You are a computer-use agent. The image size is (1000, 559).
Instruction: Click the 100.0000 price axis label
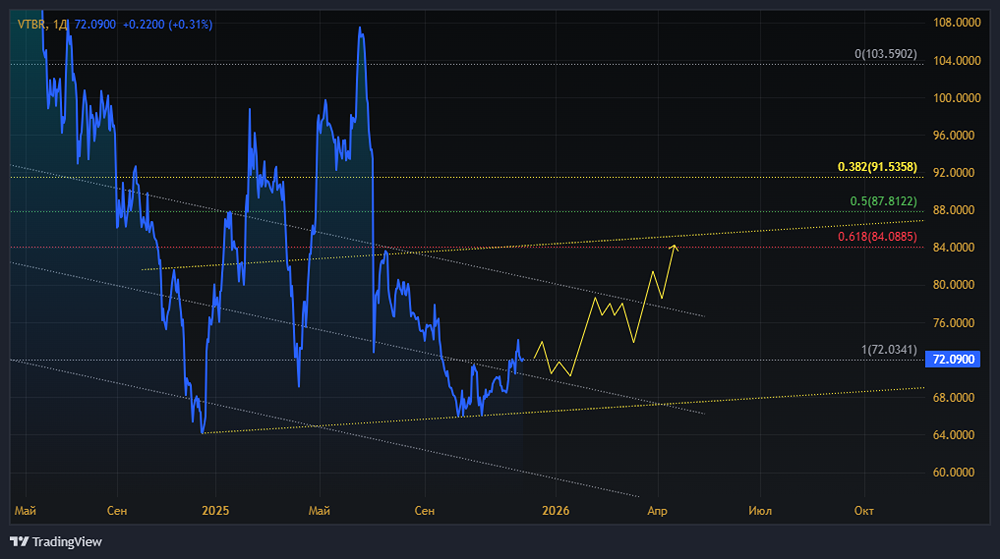(956, 98)
